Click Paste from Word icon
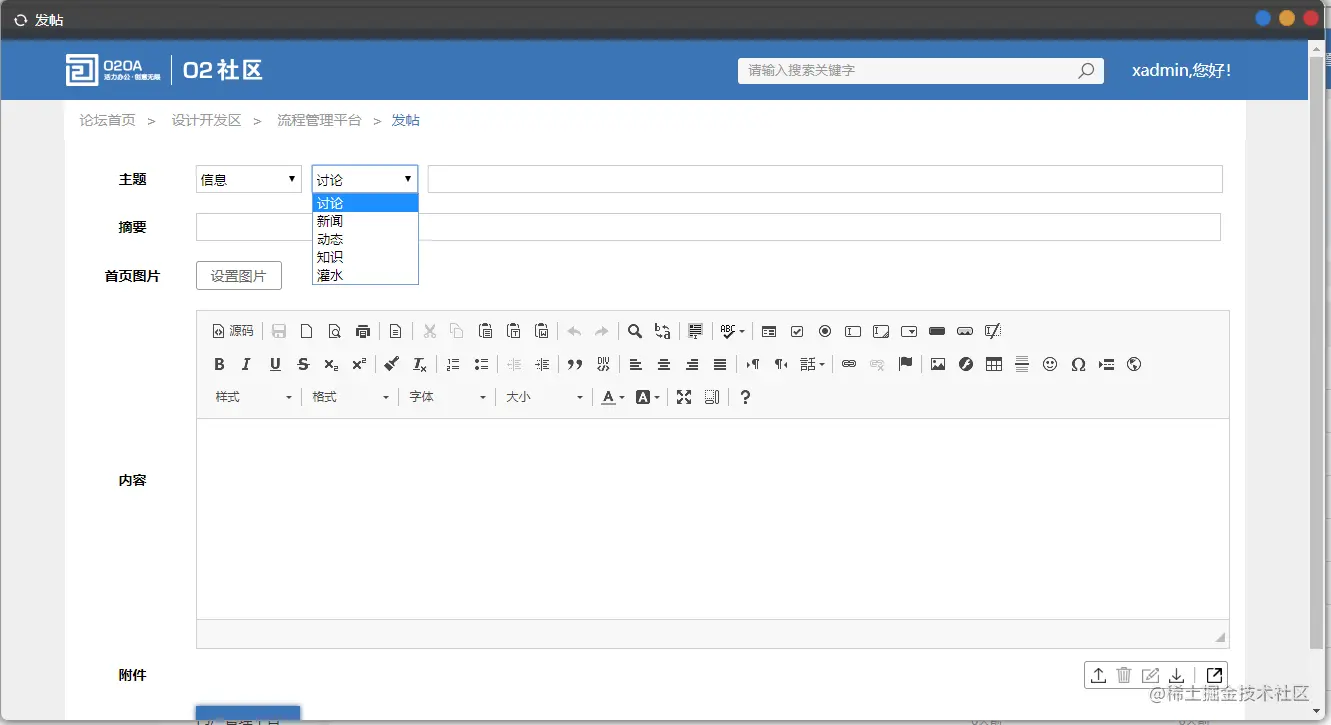Image resolution: width=1331 pixels, height=725 pixels. tap(541, 331)
